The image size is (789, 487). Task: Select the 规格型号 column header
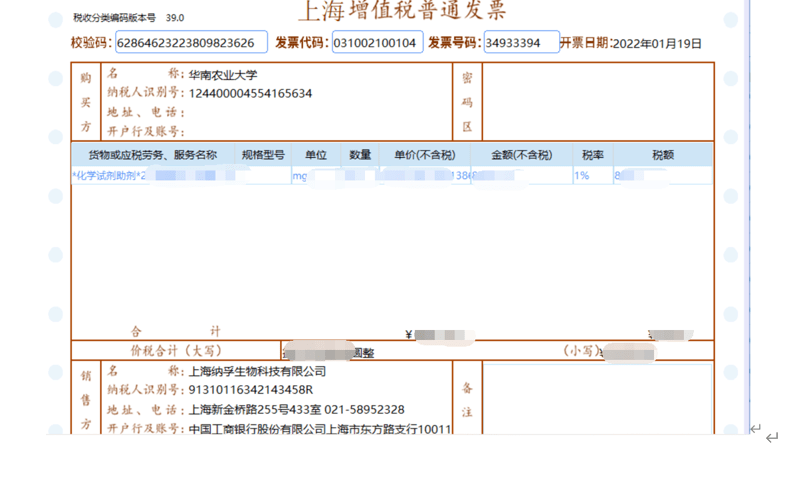click(263, 155)
